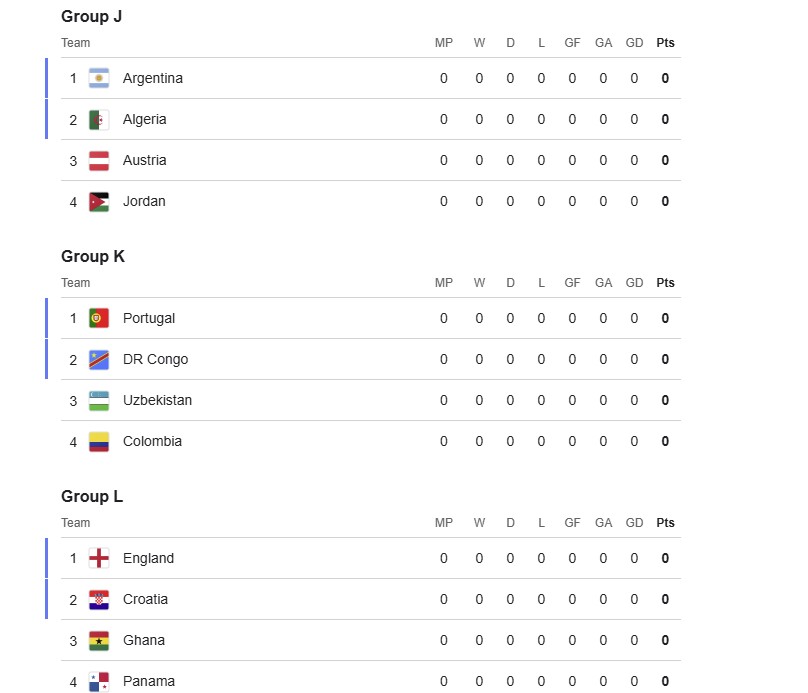Click the DR Congo flag icon
Screen dimensions: 808x693
(x=98, y=359)
